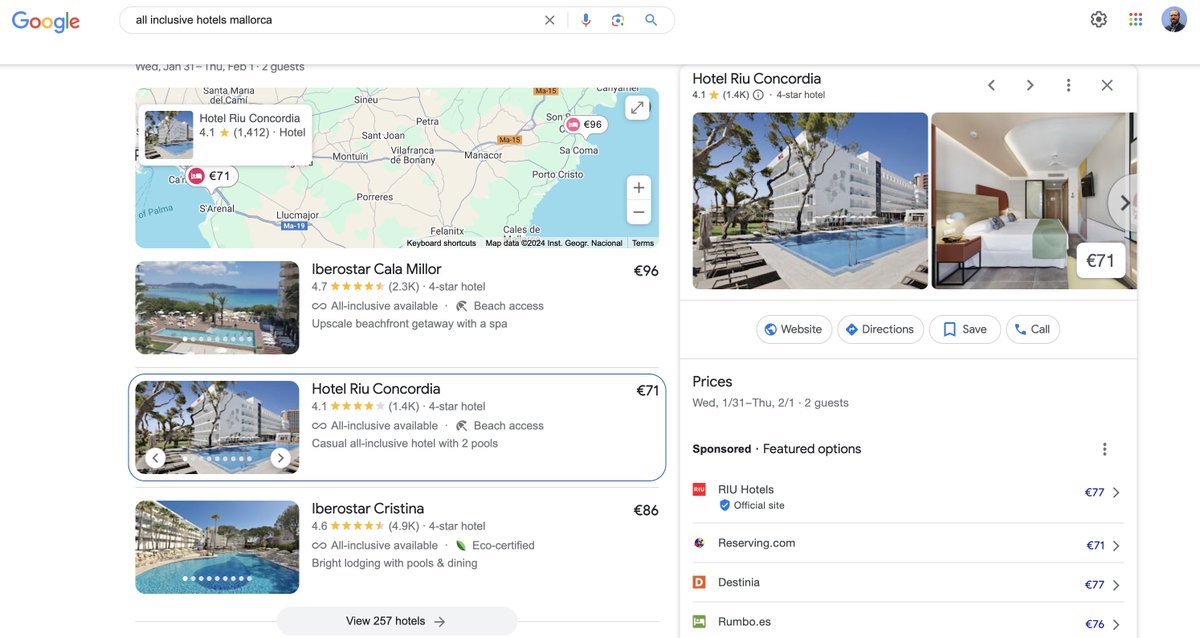Show next photo on Riu Concordia card
Screen dimensions: 1200x638
281,458
